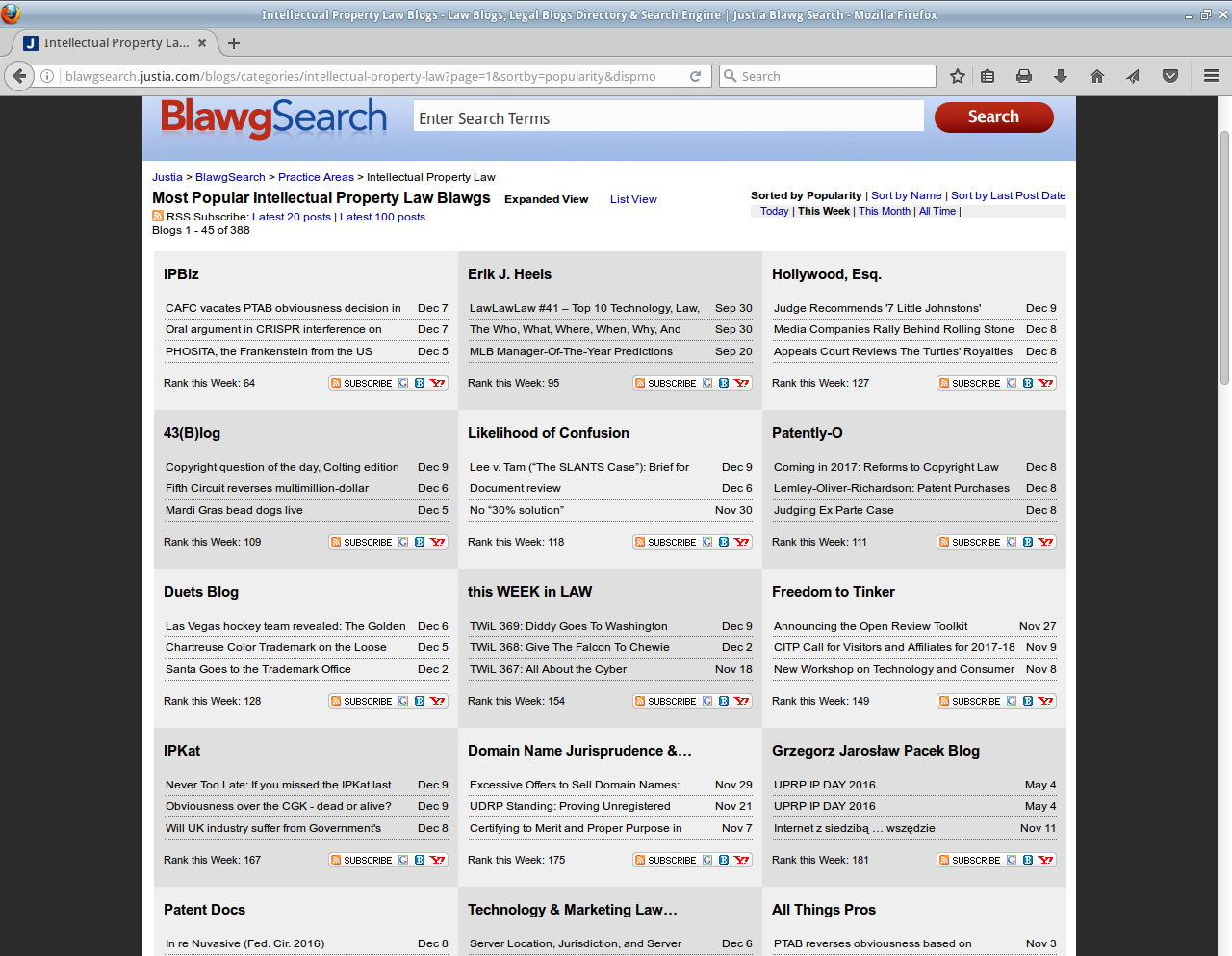Open Hollywood, Esq. blog title

coord(827,274)
